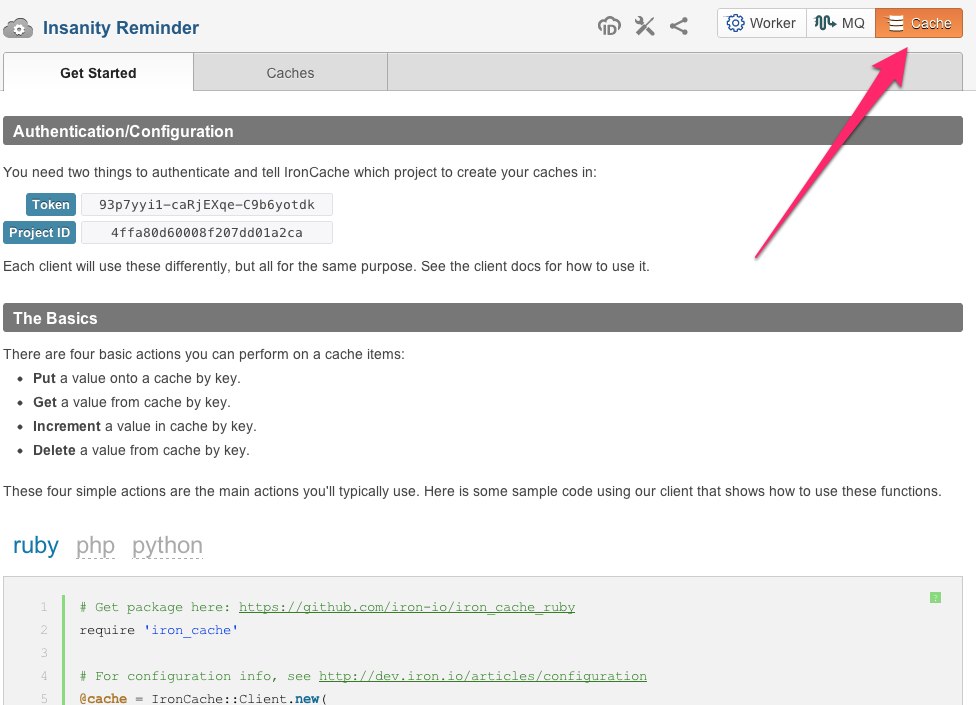976x705 pixels.
Task: Click the Token value field
Action: tap(207, 204)
